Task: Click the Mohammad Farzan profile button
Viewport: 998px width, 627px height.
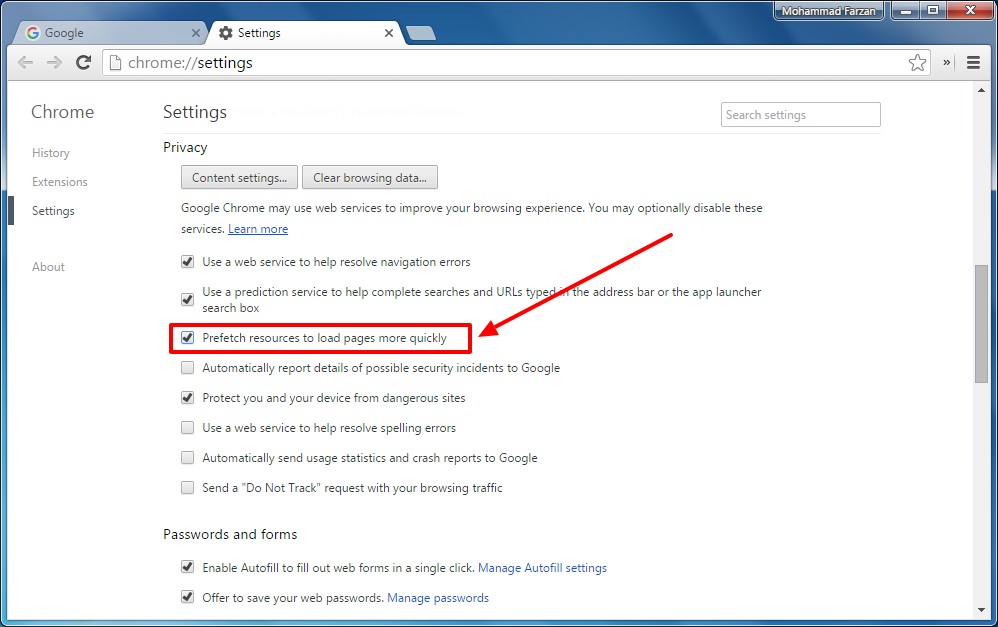Action: [x=829, y=11]
